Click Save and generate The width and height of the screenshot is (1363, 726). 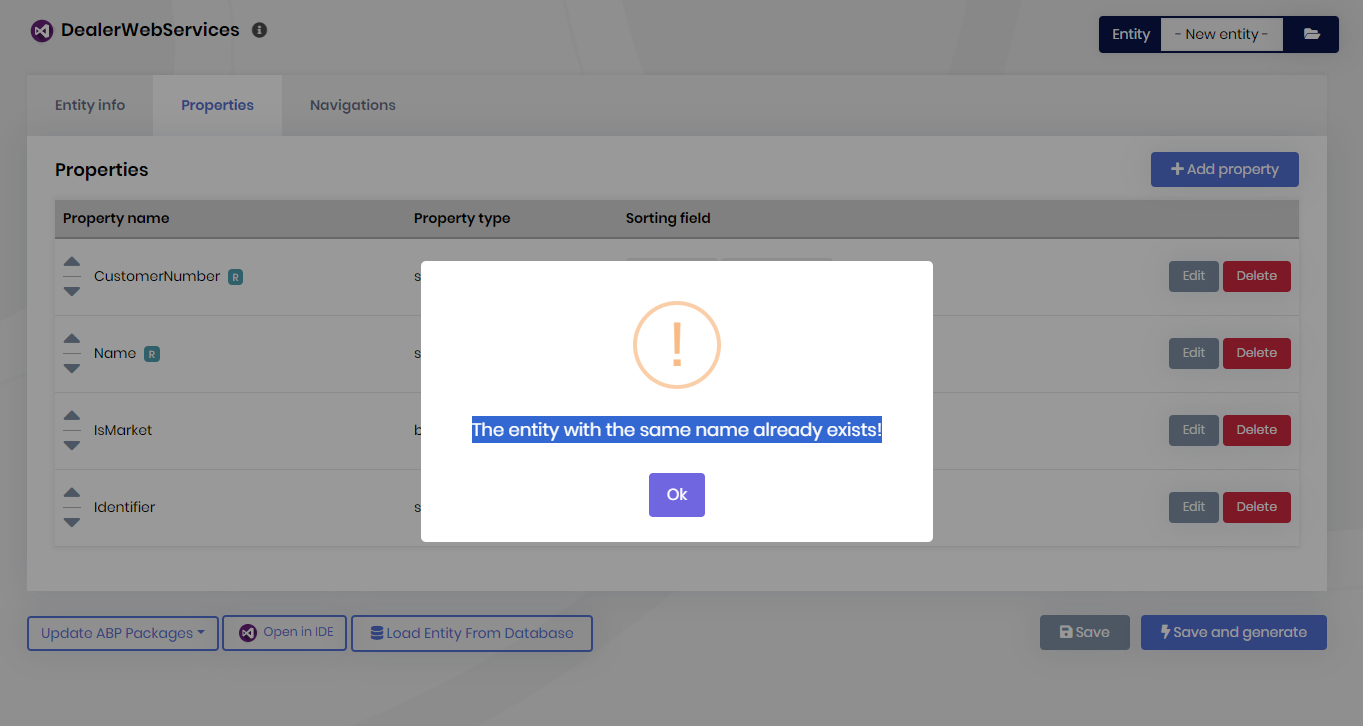pos(1234,632)
